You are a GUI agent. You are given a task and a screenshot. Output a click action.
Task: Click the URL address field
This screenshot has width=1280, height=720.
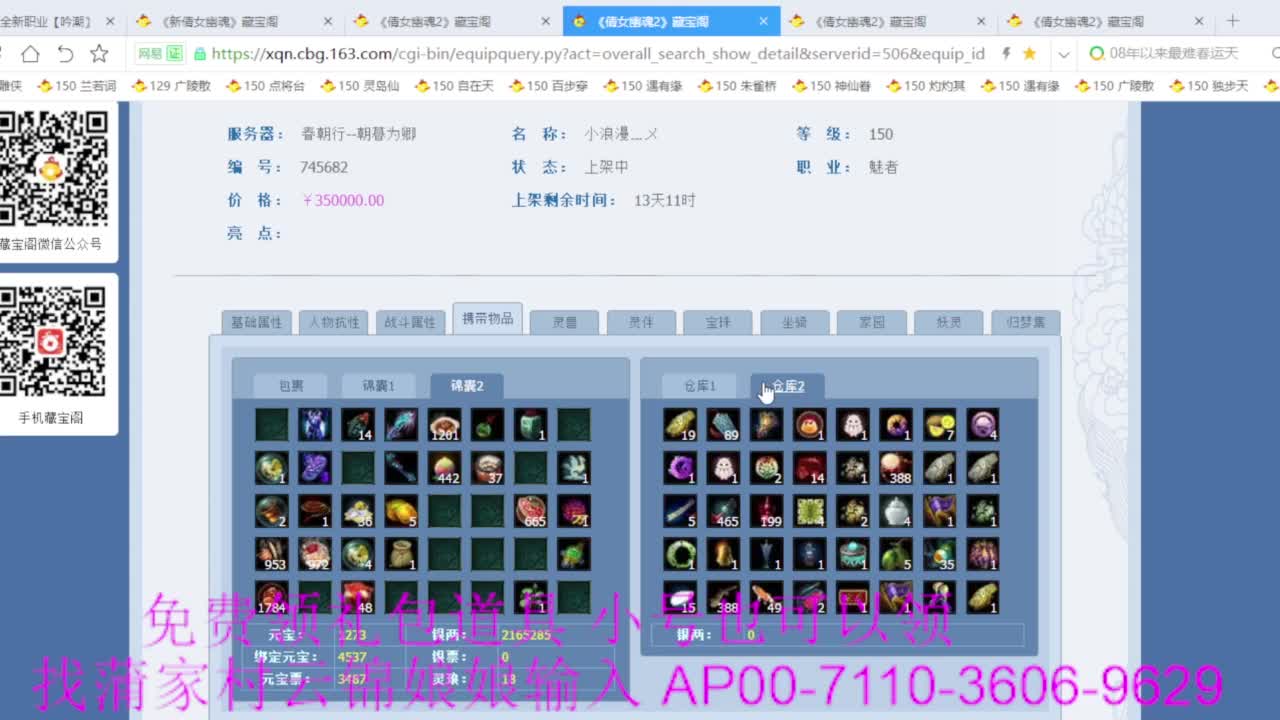click(598, 54)
